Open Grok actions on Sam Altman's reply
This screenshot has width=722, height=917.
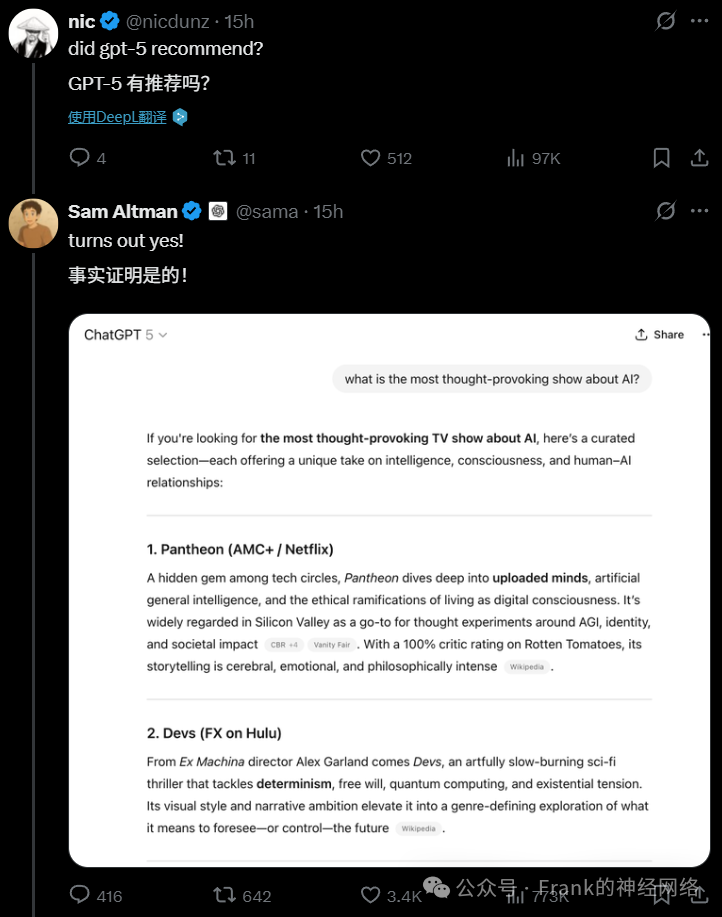666,211
